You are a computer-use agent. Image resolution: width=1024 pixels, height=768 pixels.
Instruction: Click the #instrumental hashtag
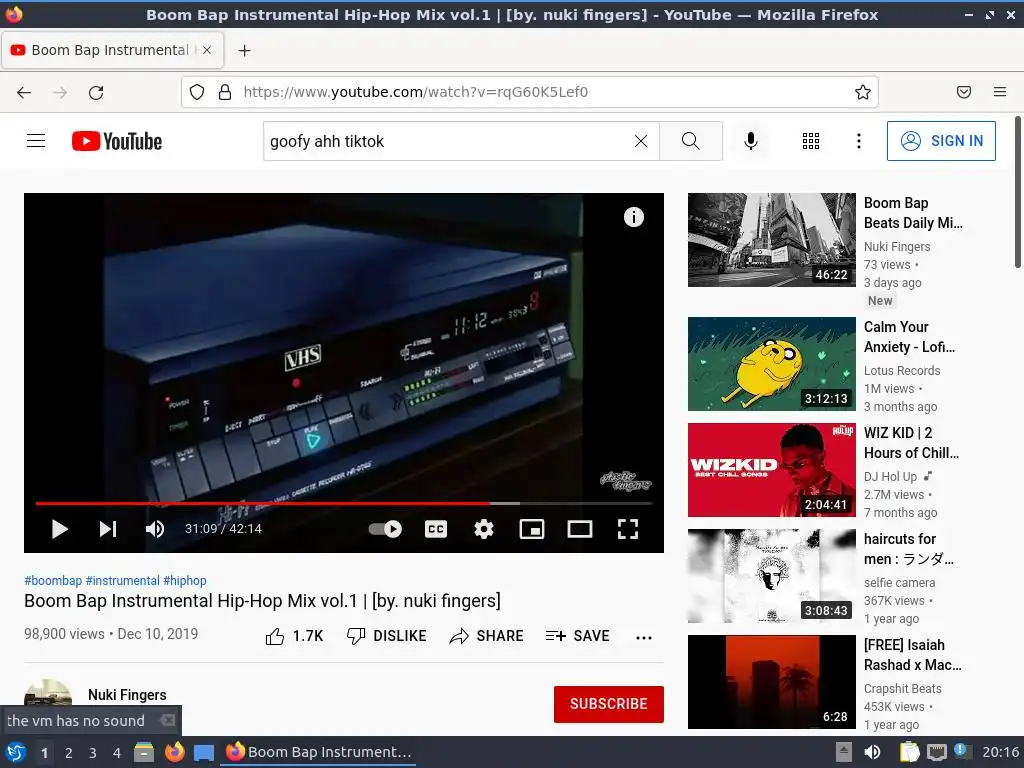pos(123,581)
